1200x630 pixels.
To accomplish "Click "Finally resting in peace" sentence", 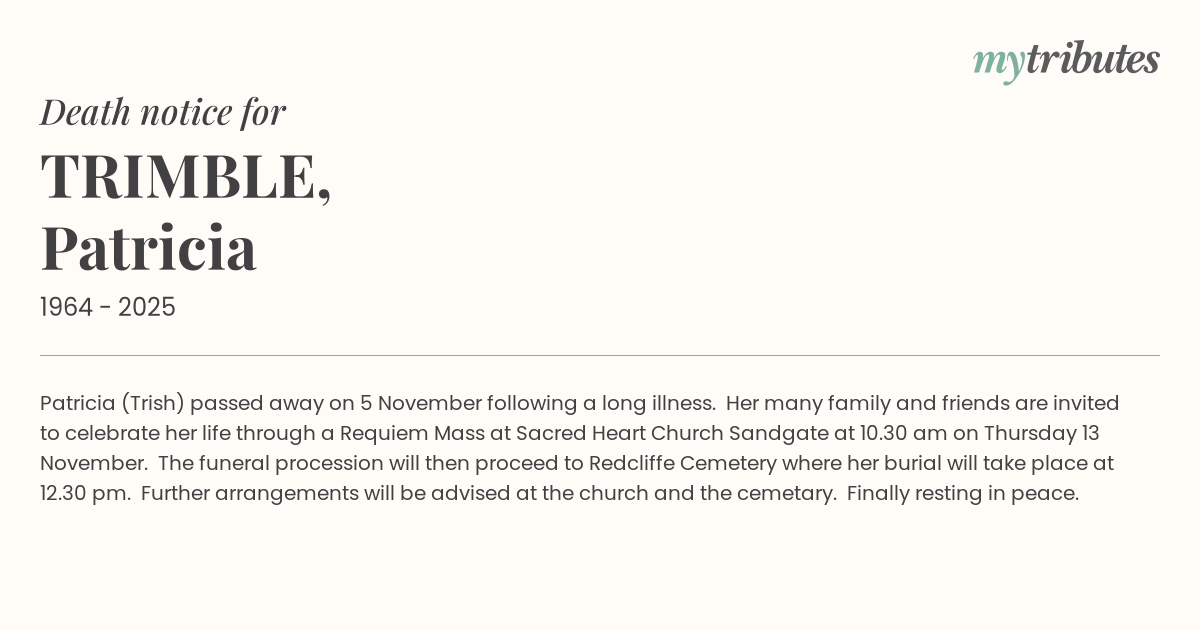I will pyautogui.click(x=962, y=494).
